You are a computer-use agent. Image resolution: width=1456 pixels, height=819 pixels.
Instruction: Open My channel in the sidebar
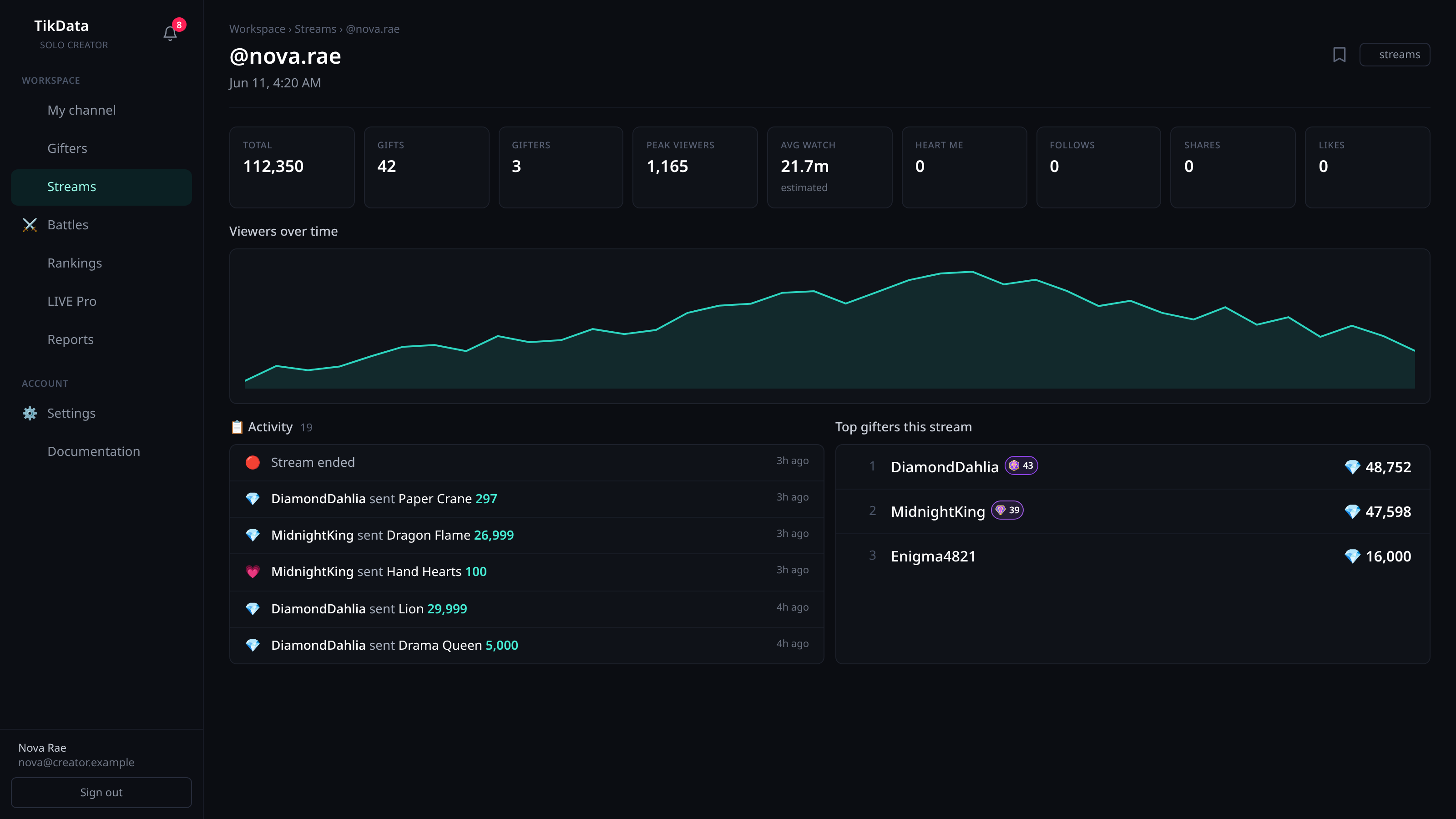pyautogui.click(x=101, y=110)
